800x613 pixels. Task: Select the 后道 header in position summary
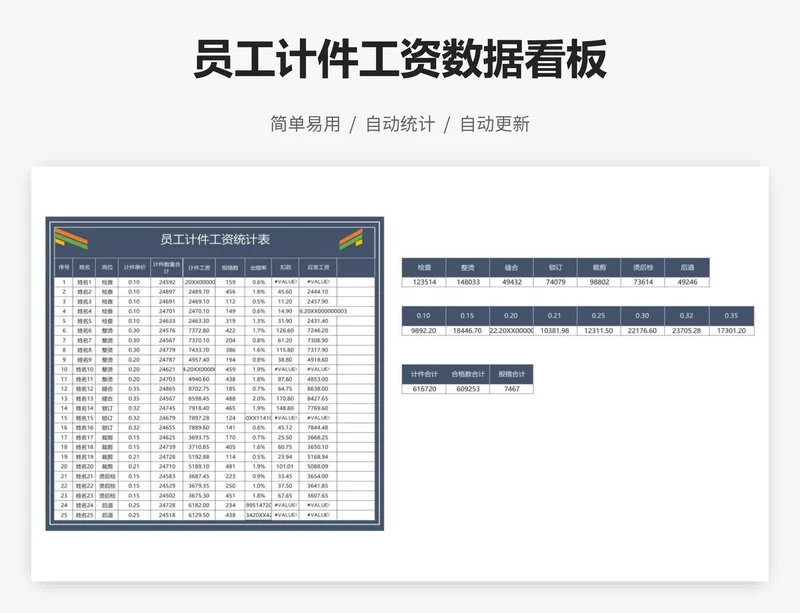[687, 267]
